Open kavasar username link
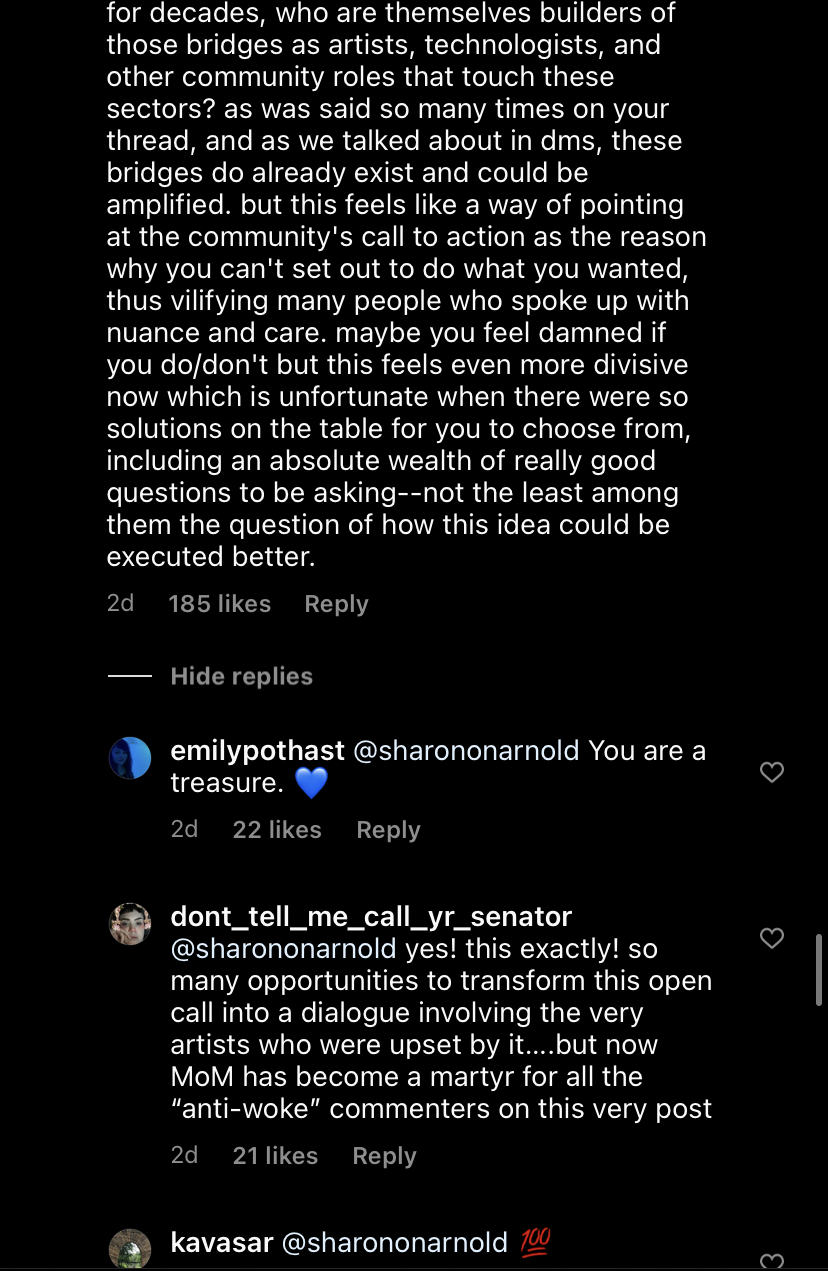 pos(221,1243)
